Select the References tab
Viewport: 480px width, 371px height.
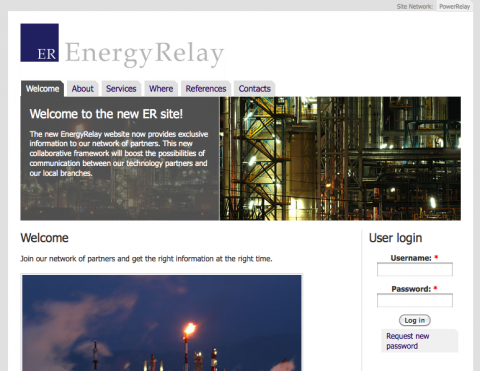pyautogui.click(x=206, y=89)
